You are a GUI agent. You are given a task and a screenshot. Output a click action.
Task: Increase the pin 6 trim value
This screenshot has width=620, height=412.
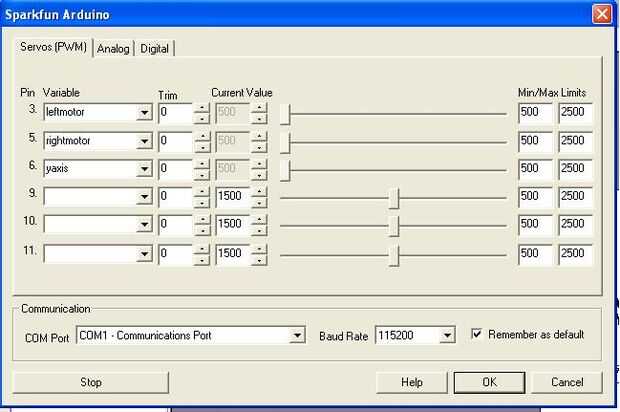[202, 164]
